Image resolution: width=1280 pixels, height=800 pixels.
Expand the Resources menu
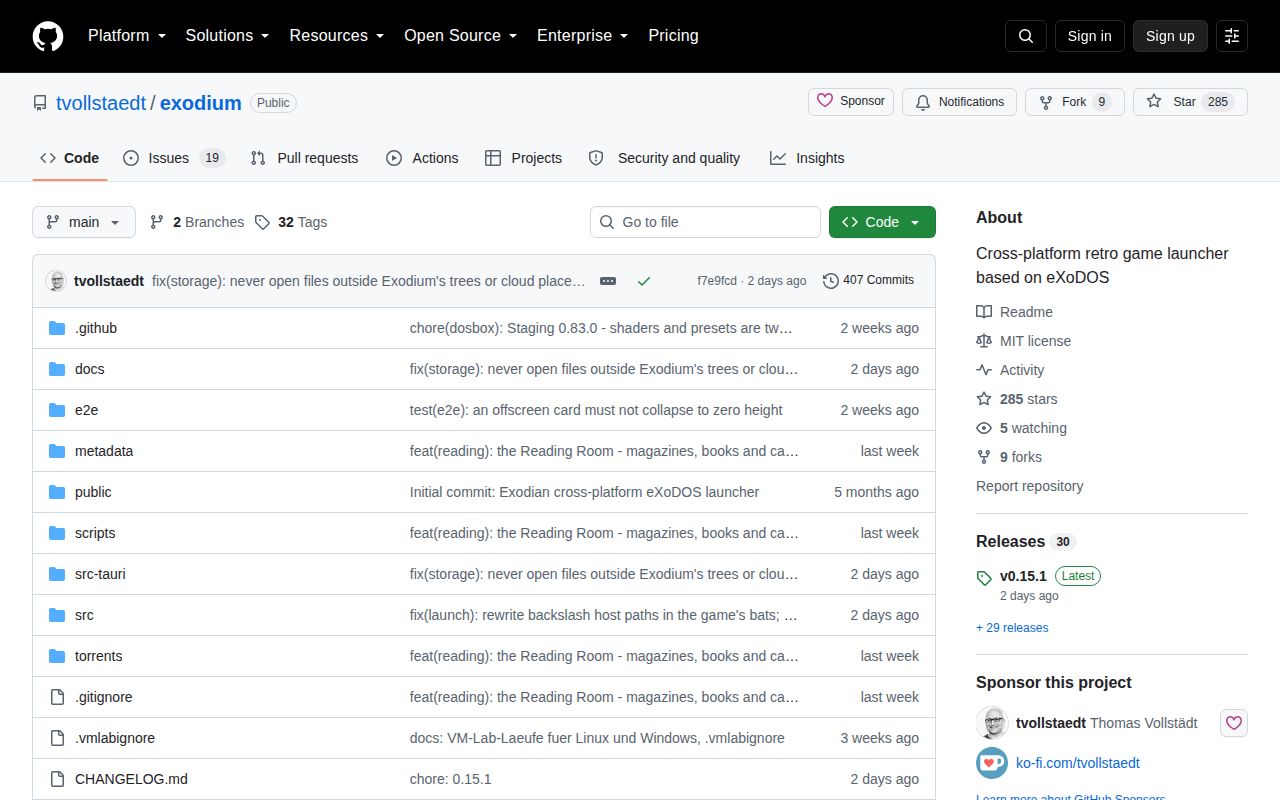tap(337, 36)
